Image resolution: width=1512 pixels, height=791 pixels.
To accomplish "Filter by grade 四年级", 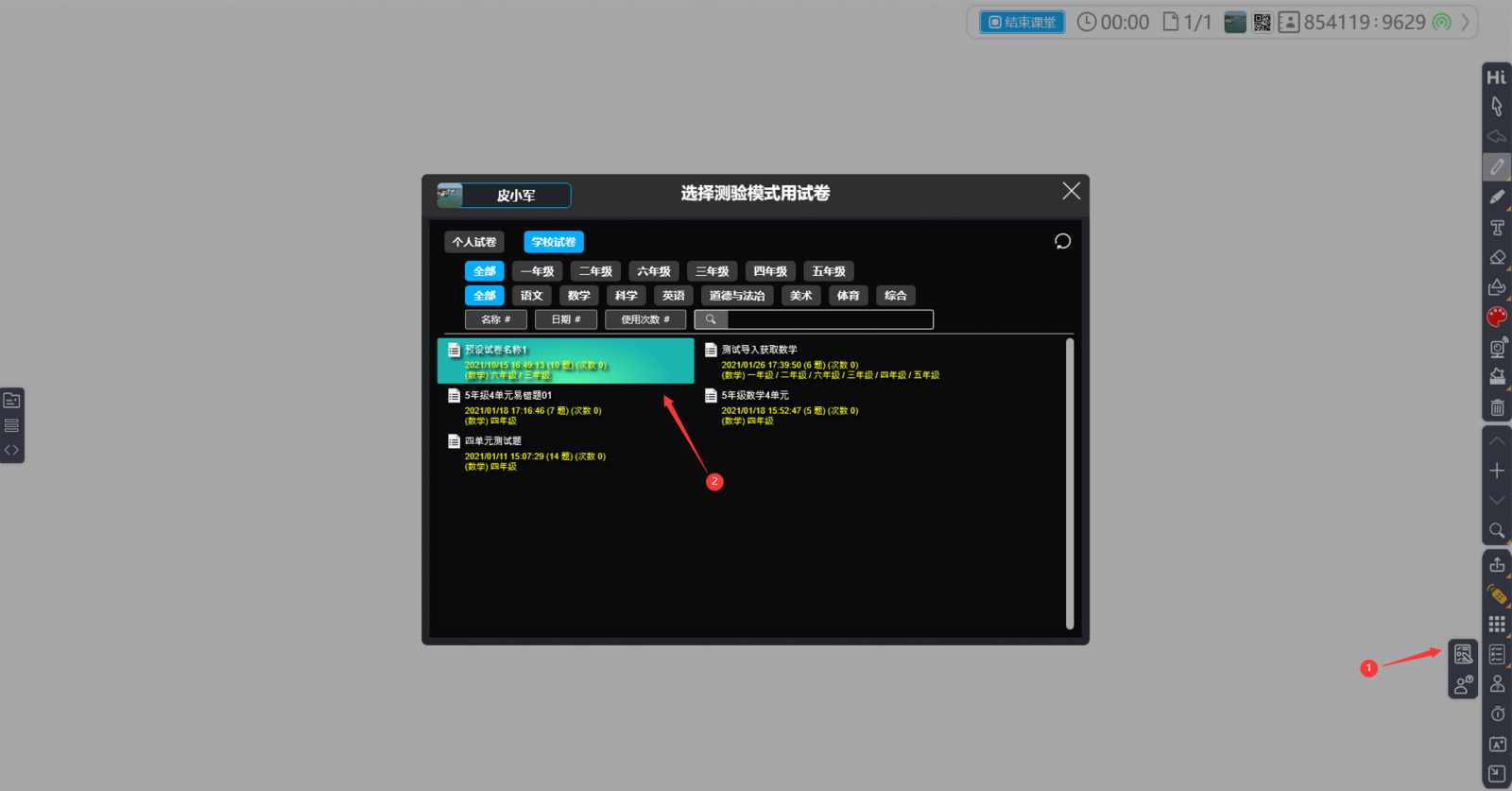I will click(770, 271).
